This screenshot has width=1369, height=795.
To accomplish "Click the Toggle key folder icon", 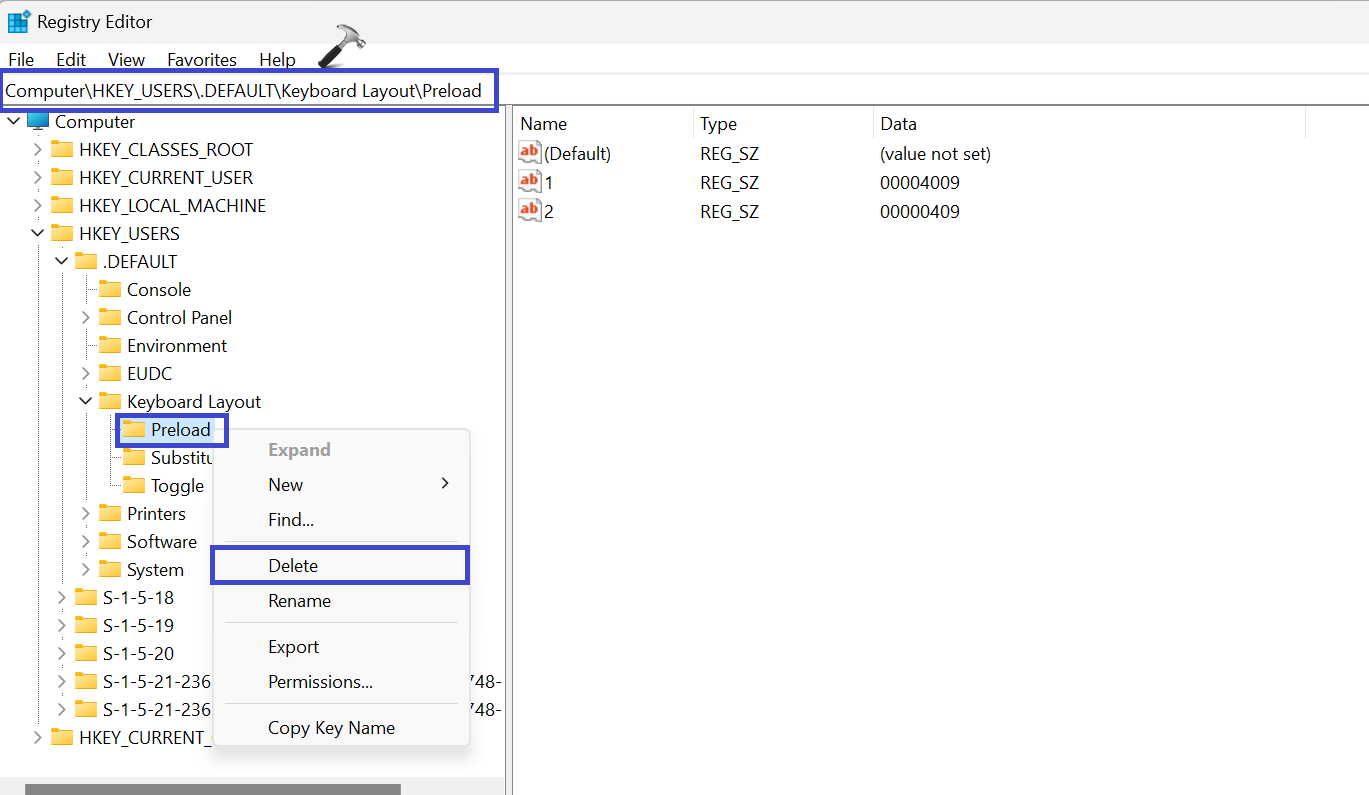I will pyautogui.click(x=134, y=486).
